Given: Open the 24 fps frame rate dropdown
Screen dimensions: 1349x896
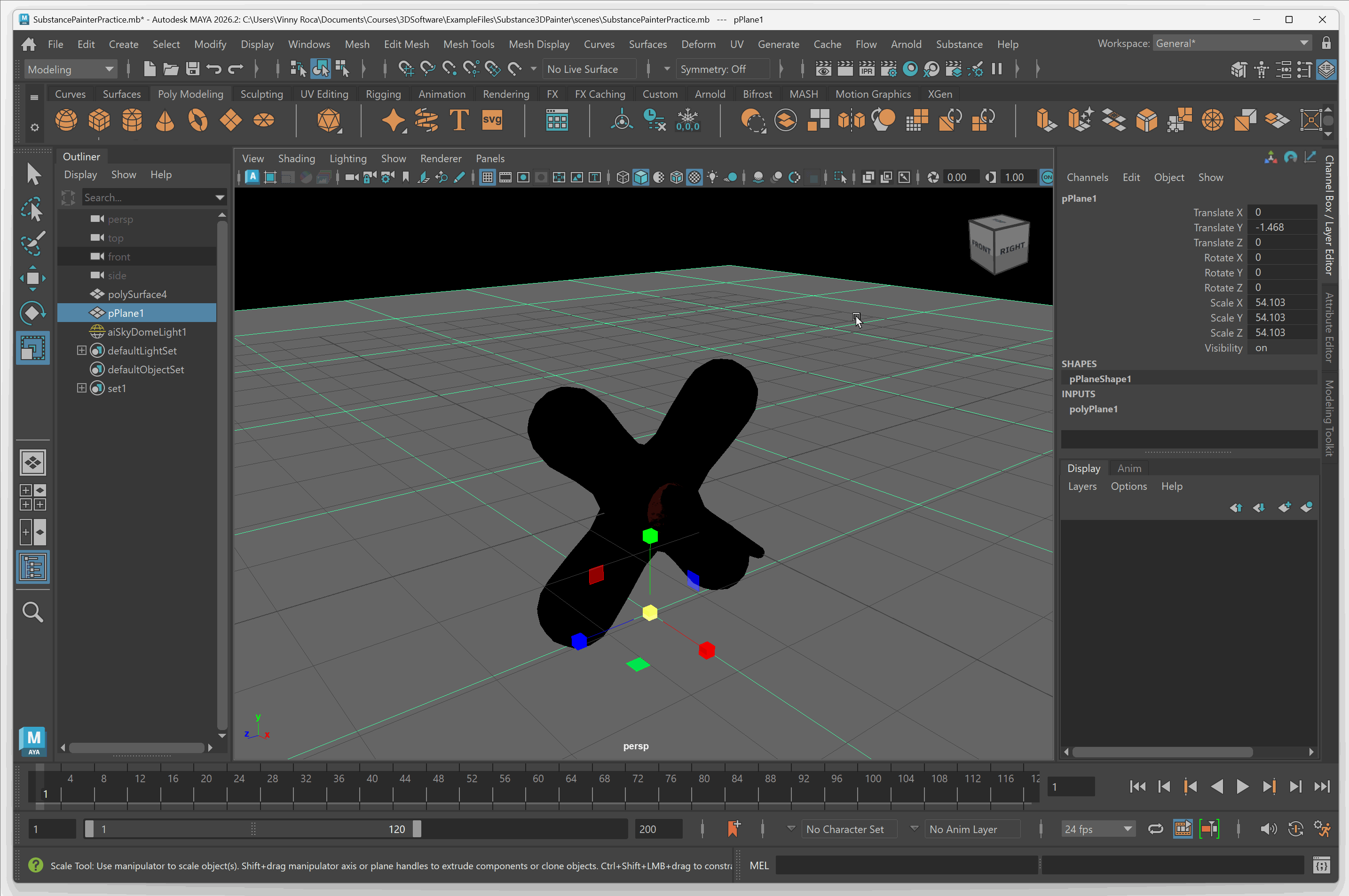Looking at the screenshot, I should 1097,829.
